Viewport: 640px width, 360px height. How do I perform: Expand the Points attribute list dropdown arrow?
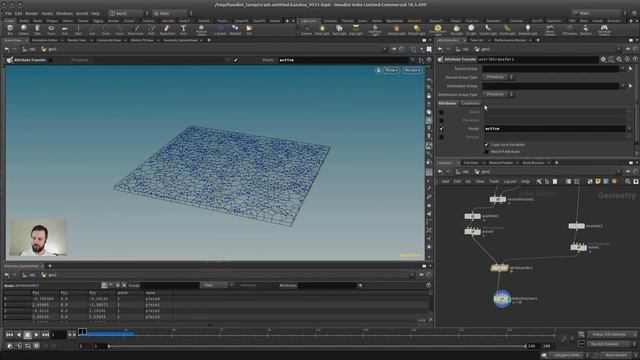[629, 129]
